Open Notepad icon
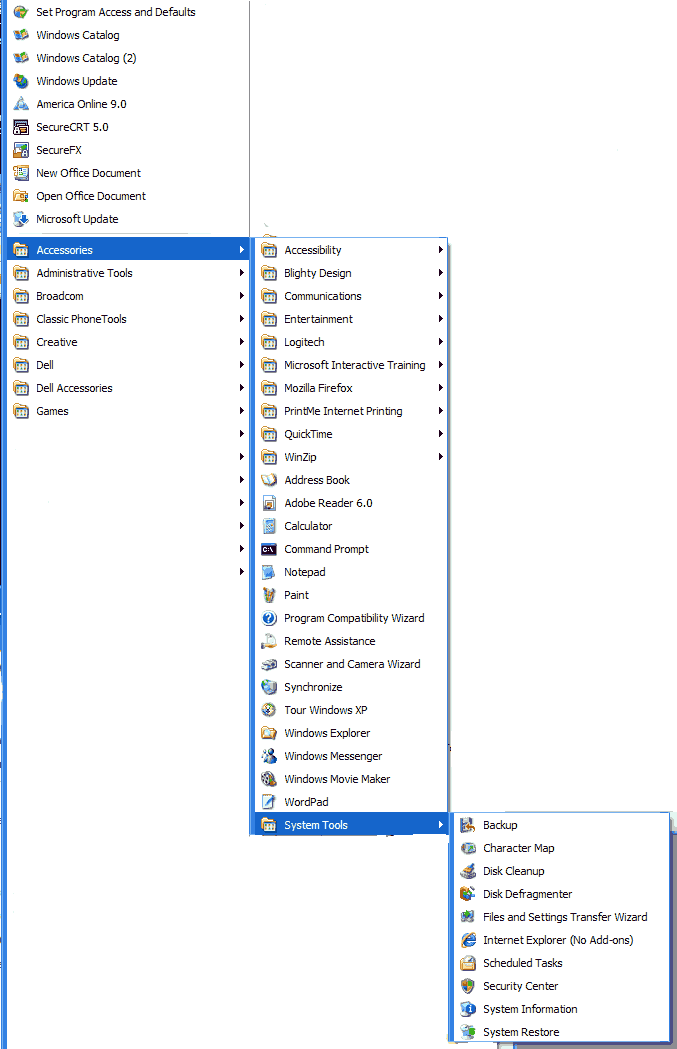Viewport: 677px width, 1049px height. [269, 572]
